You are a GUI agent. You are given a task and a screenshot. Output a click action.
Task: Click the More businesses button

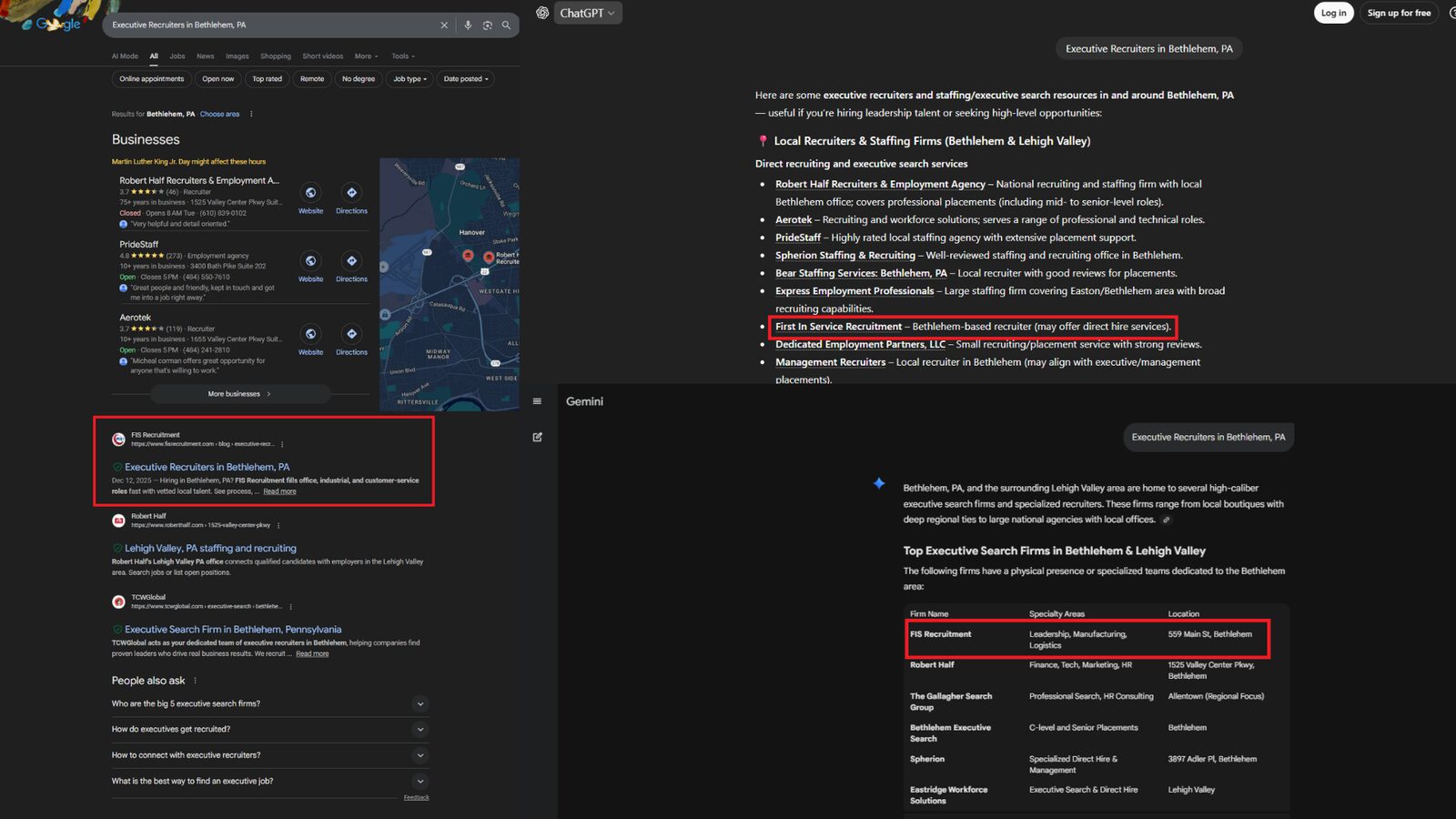[240, 394]
